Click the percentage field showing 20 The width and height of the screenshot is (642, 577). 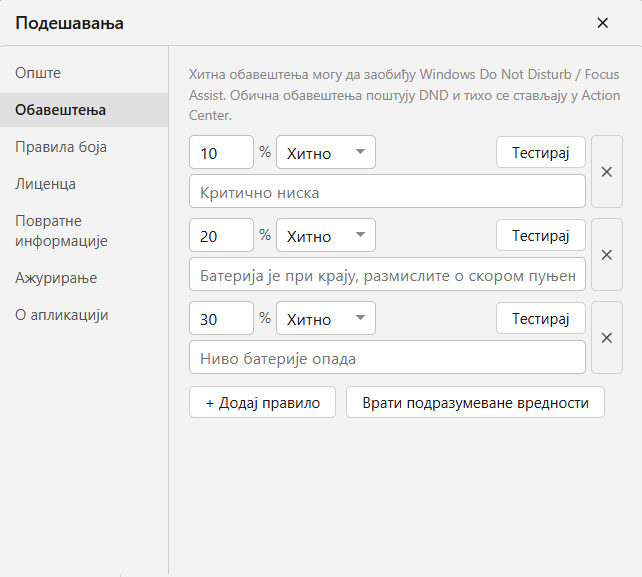[x=222, y=235]
